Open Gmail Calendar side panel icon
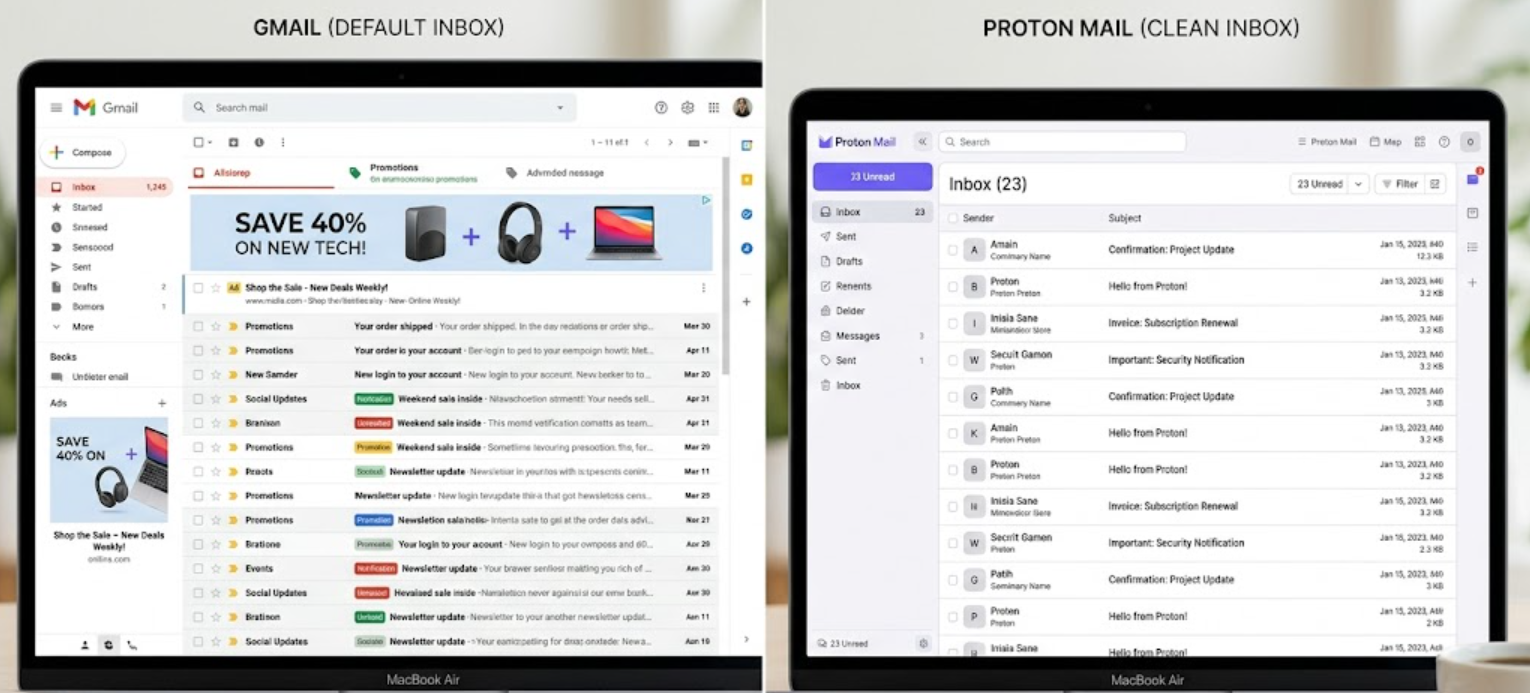Image resolution: width=1530 pixels, height=693 pixels. pyautogui.click(x=747, y=146)
